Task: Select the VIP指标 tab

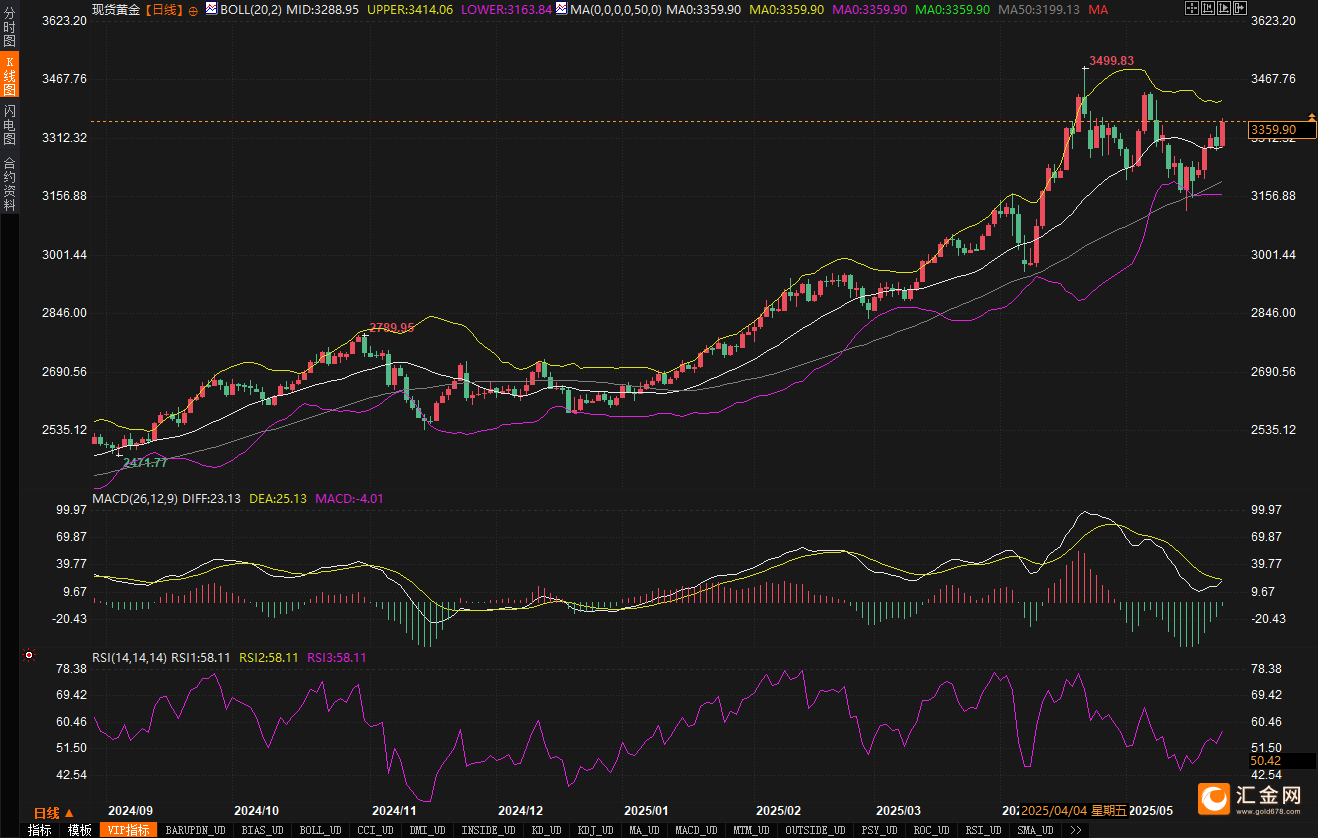Action: coord(127,830)
